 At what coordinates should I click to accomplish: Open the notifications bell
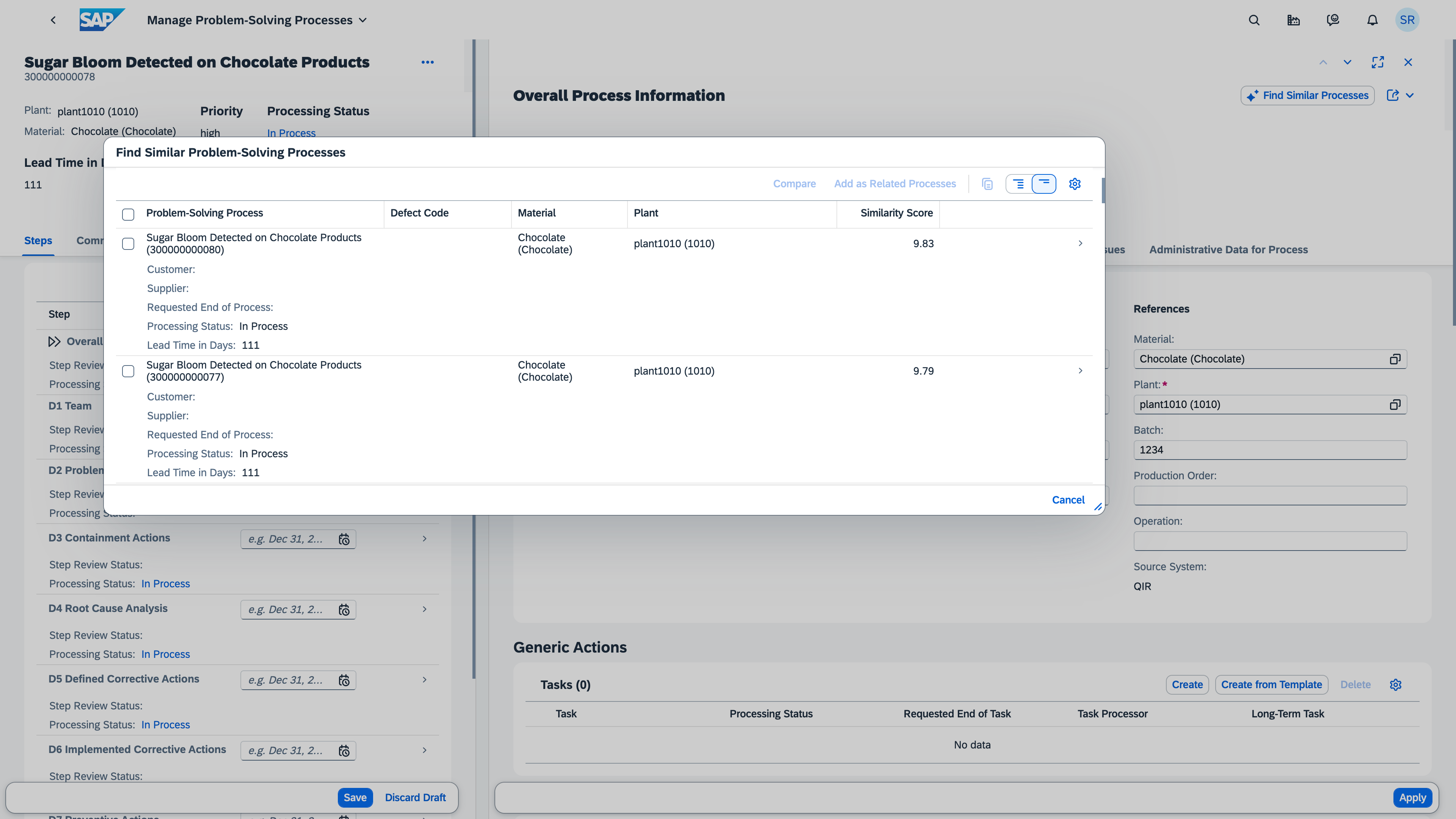point(1372,20)
